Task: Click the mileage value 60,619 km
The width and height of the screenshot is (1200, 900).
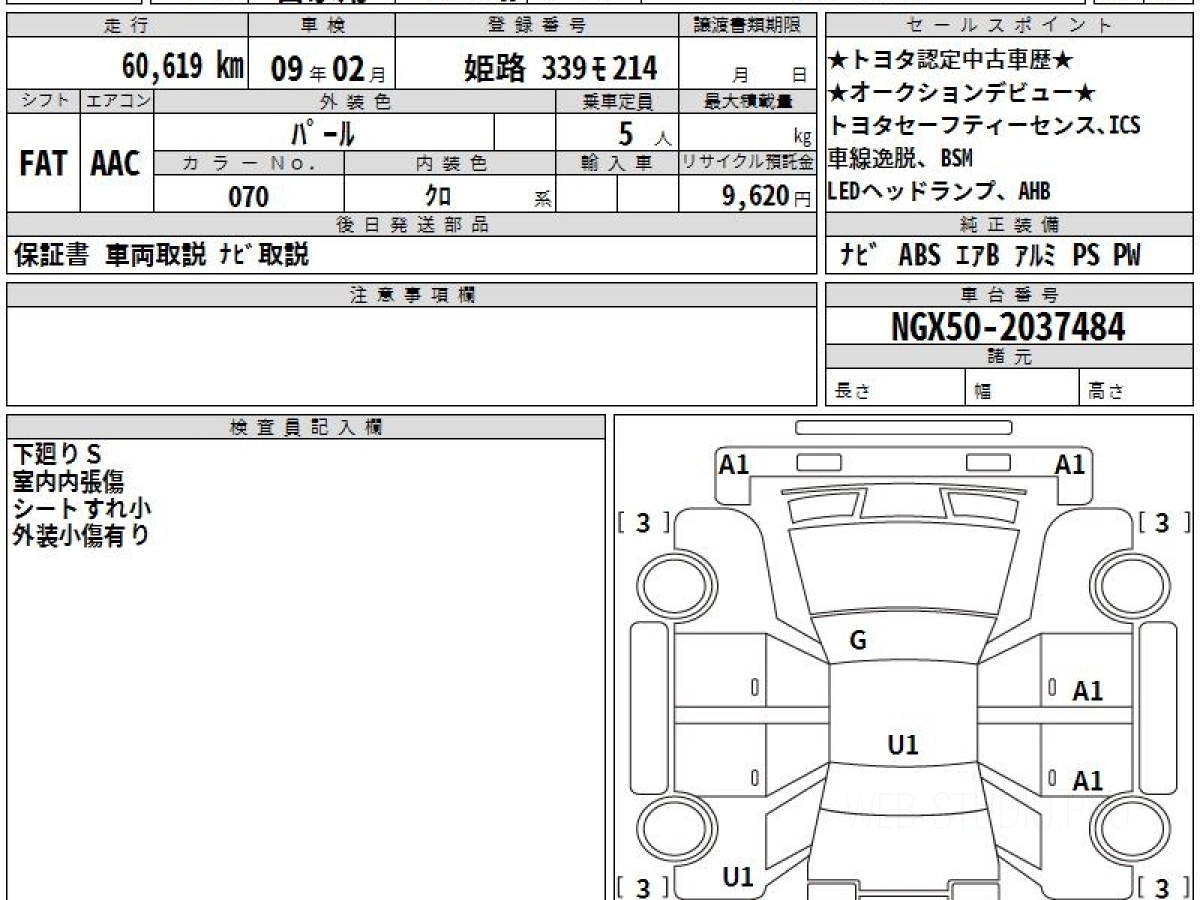Action: coord(183,68)
